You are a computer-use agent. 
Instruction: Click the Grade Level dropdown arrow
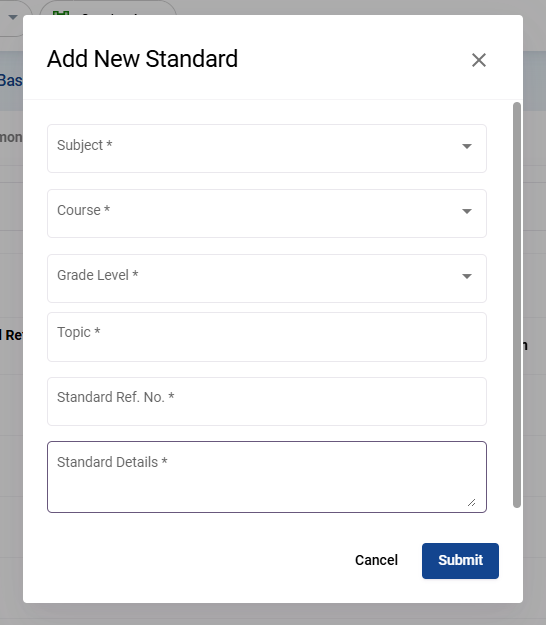point(467,276)
